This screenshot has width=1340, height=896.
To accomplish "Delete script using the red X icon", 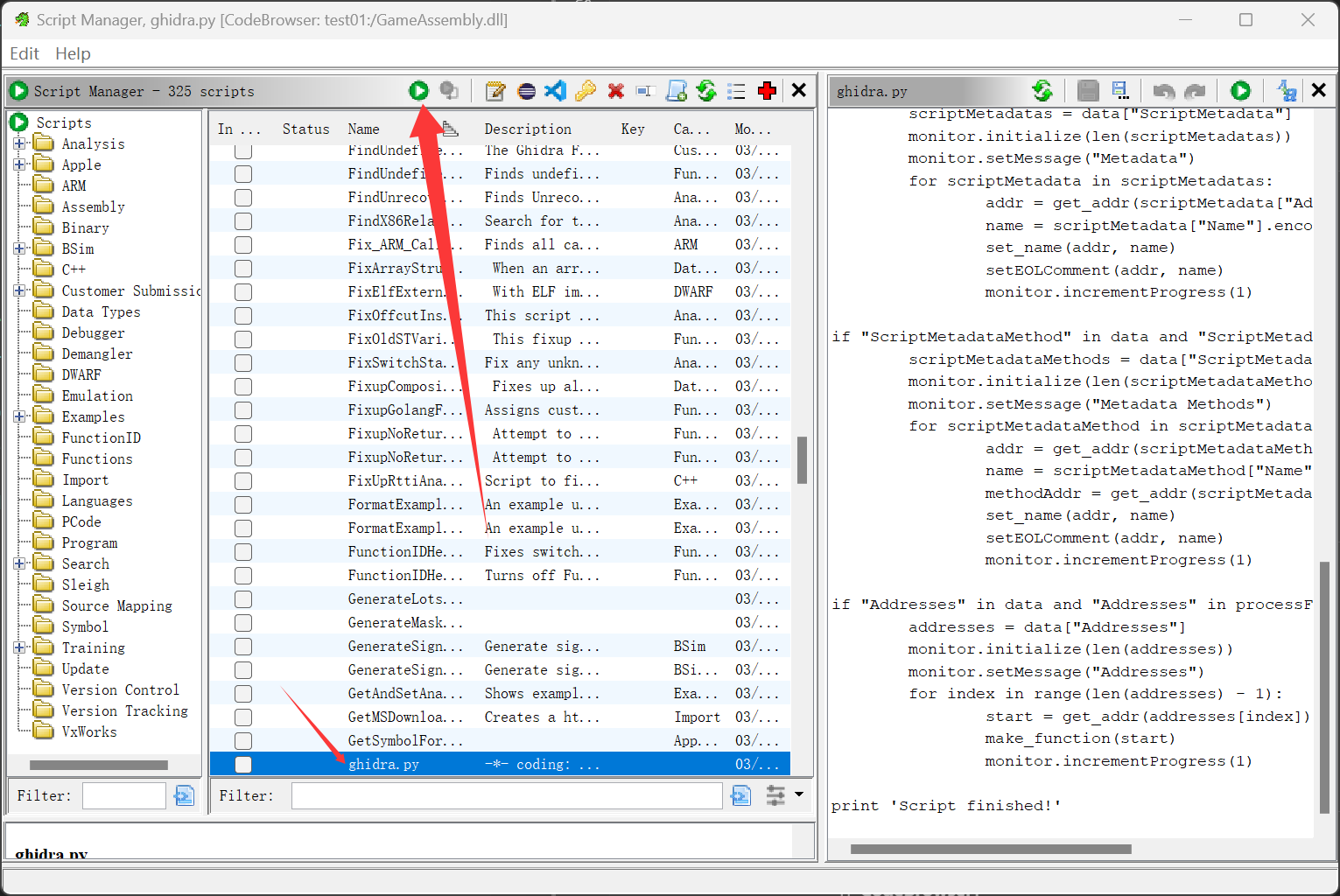I will coord(616,90).
